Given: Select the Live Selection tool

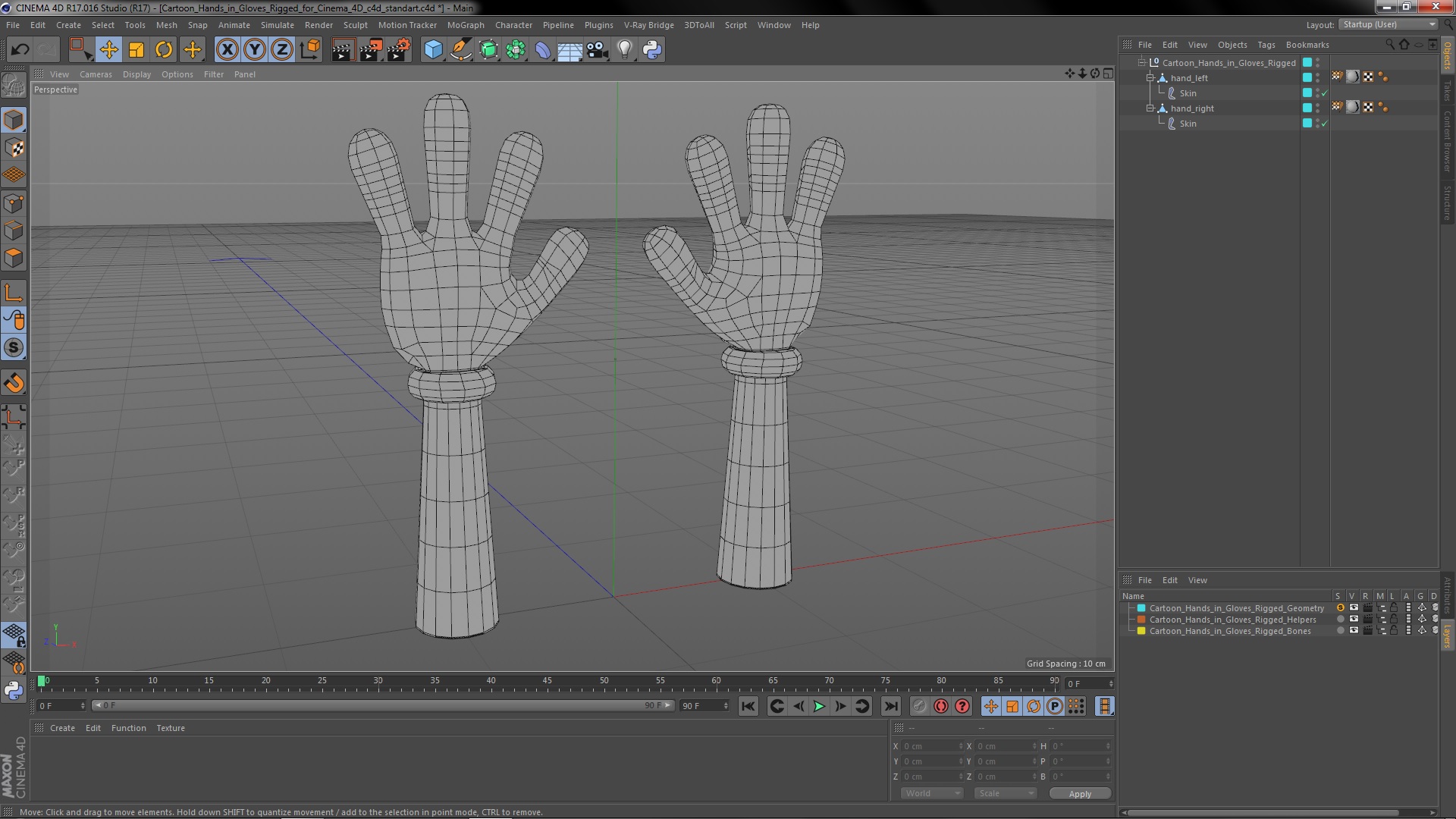Looking at the screenshot, I should coord(80,50).
